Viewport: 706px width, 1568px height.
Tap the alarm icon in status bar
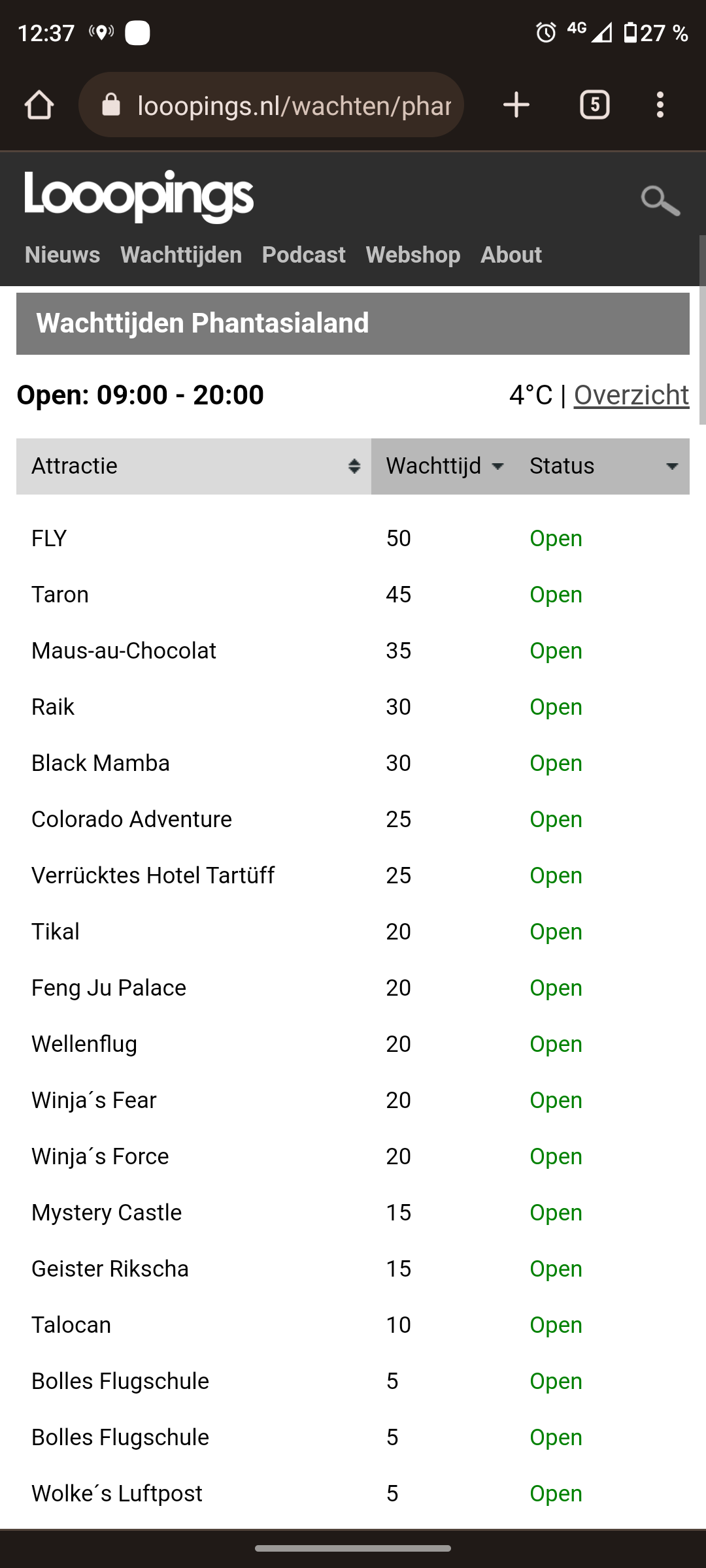(546, 32)
